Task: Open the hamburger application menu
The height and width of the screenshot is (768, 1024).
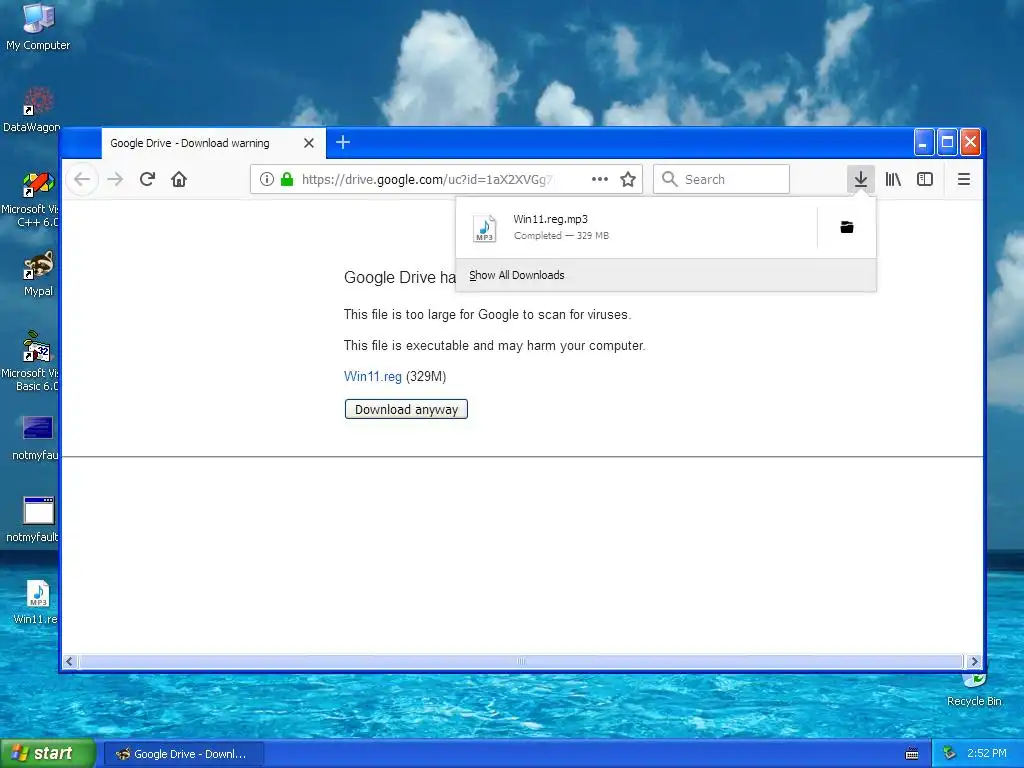Action: click(x=963, y=179)
